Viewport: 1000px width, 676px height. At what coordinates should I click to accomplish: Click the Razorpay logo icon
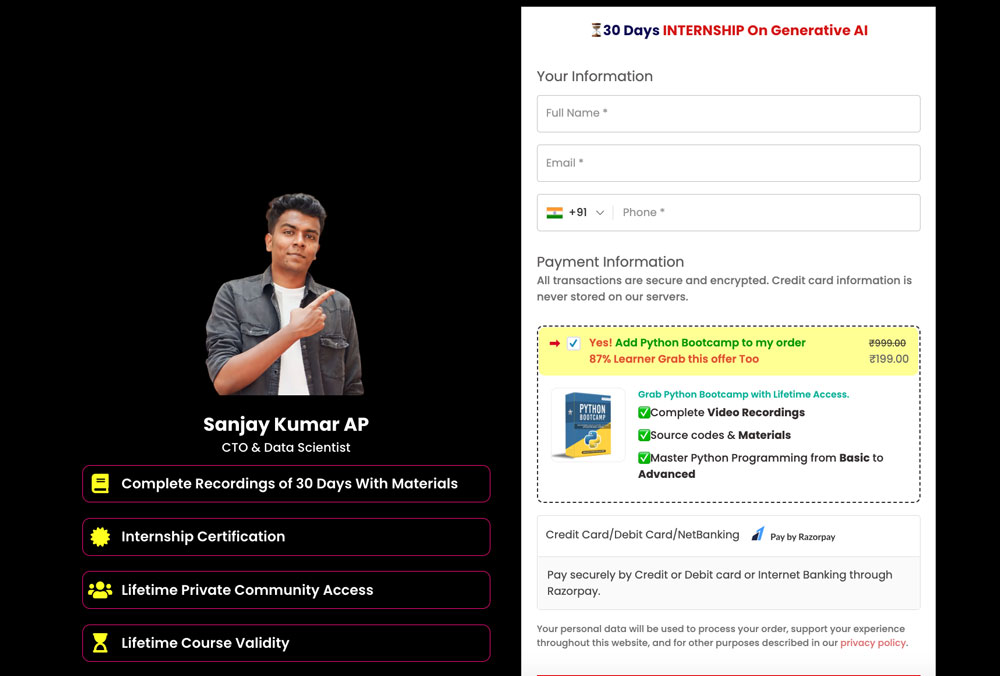click(x=758, y=535)
